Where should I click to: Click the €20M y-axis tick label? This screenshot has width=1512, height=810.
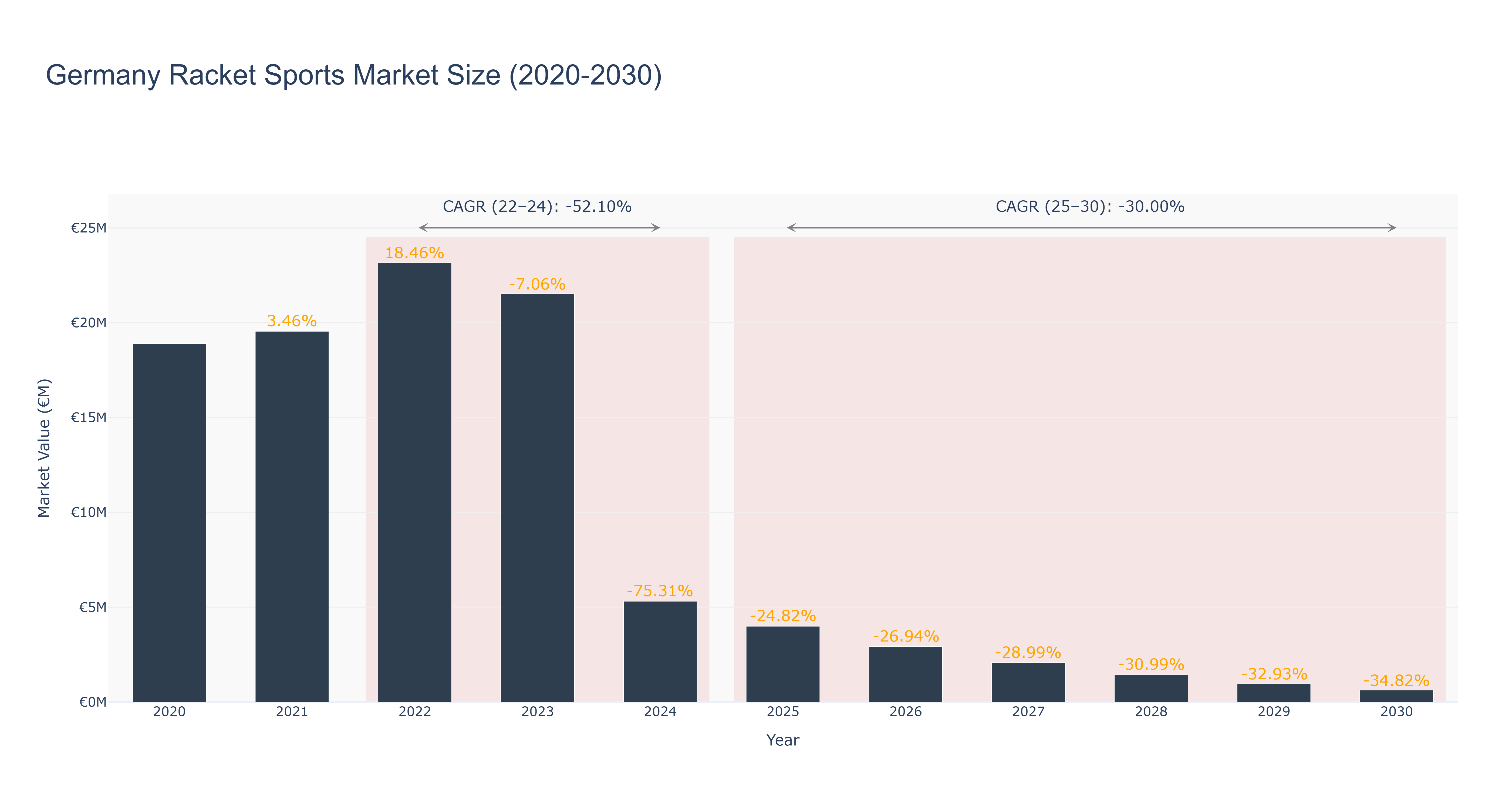[x=89, y=323]
